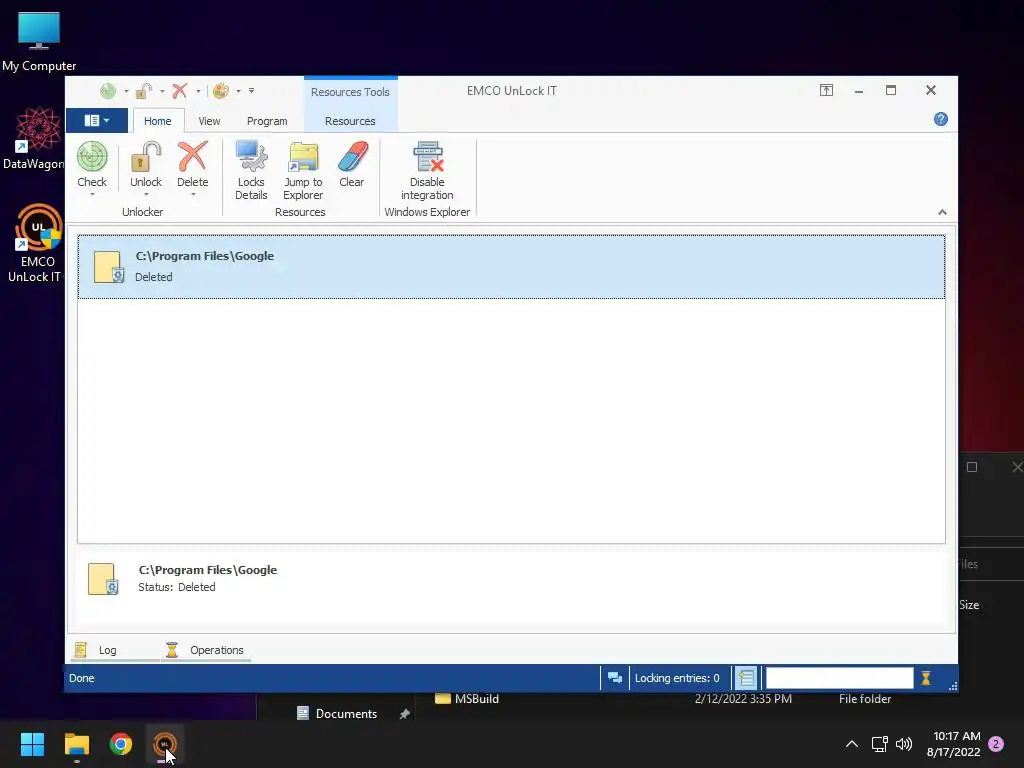Click the taskbar clock showing 10:17 AM
The image size is (1024, 768).
click(953, 744)
